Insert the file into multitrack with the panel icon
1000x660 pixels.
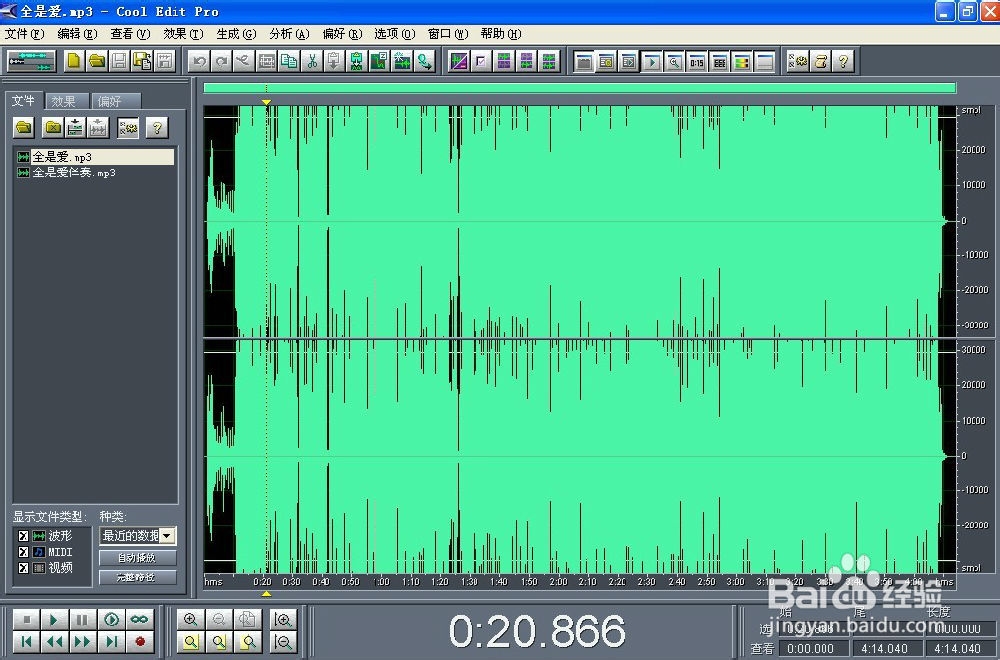tap(75, 128)
